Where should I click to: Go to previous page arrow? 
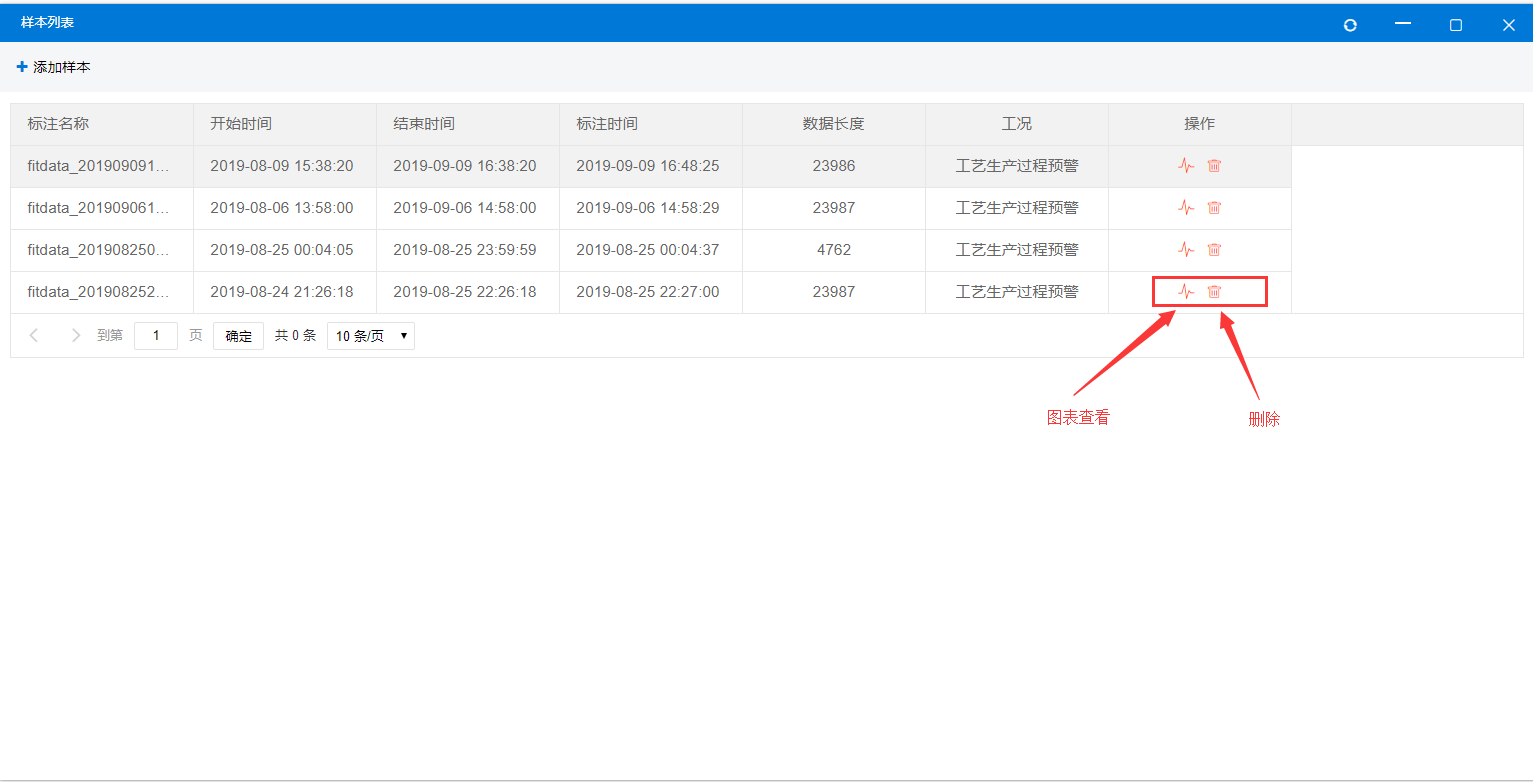point(34,336)
